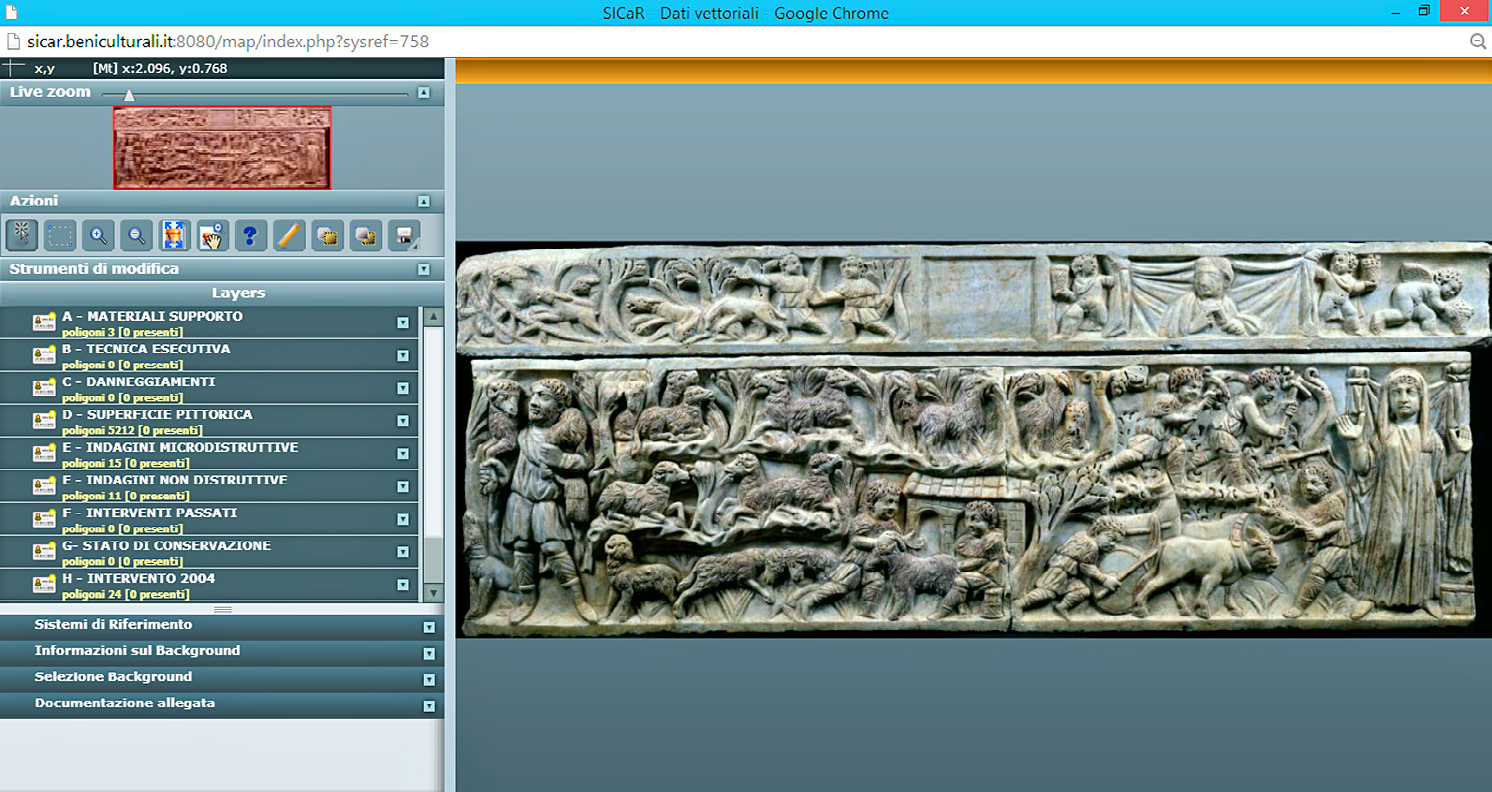Click the text 'poligoni 11 [0 presenti]'

[125, 496]
